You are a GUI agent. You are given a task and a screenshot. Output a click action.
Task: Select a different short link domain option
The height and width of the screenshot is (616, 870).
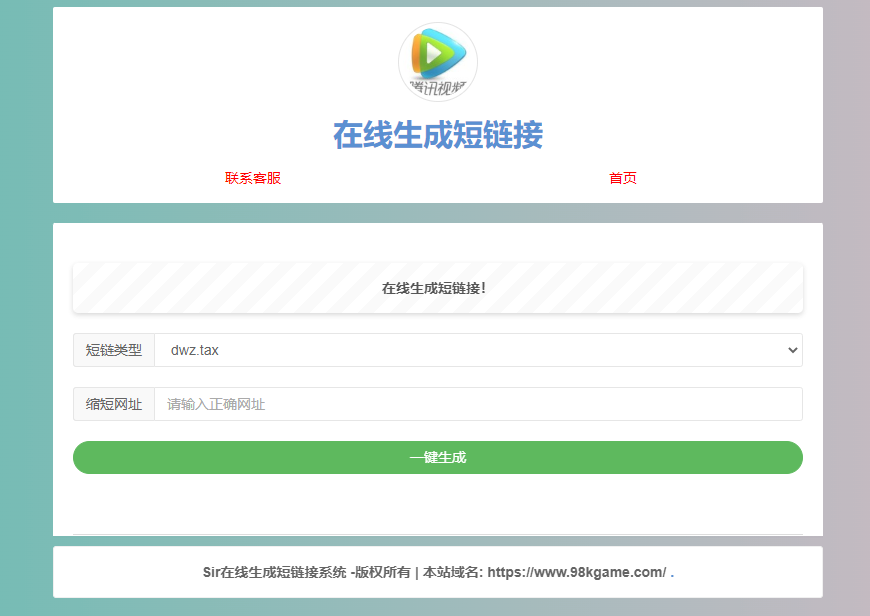point(478,350)
